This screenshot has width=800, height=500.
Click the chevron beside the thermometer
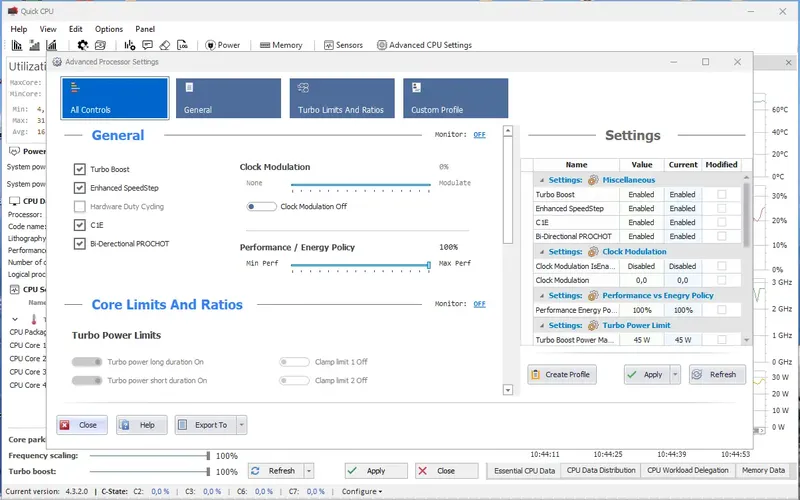[15, 319]
